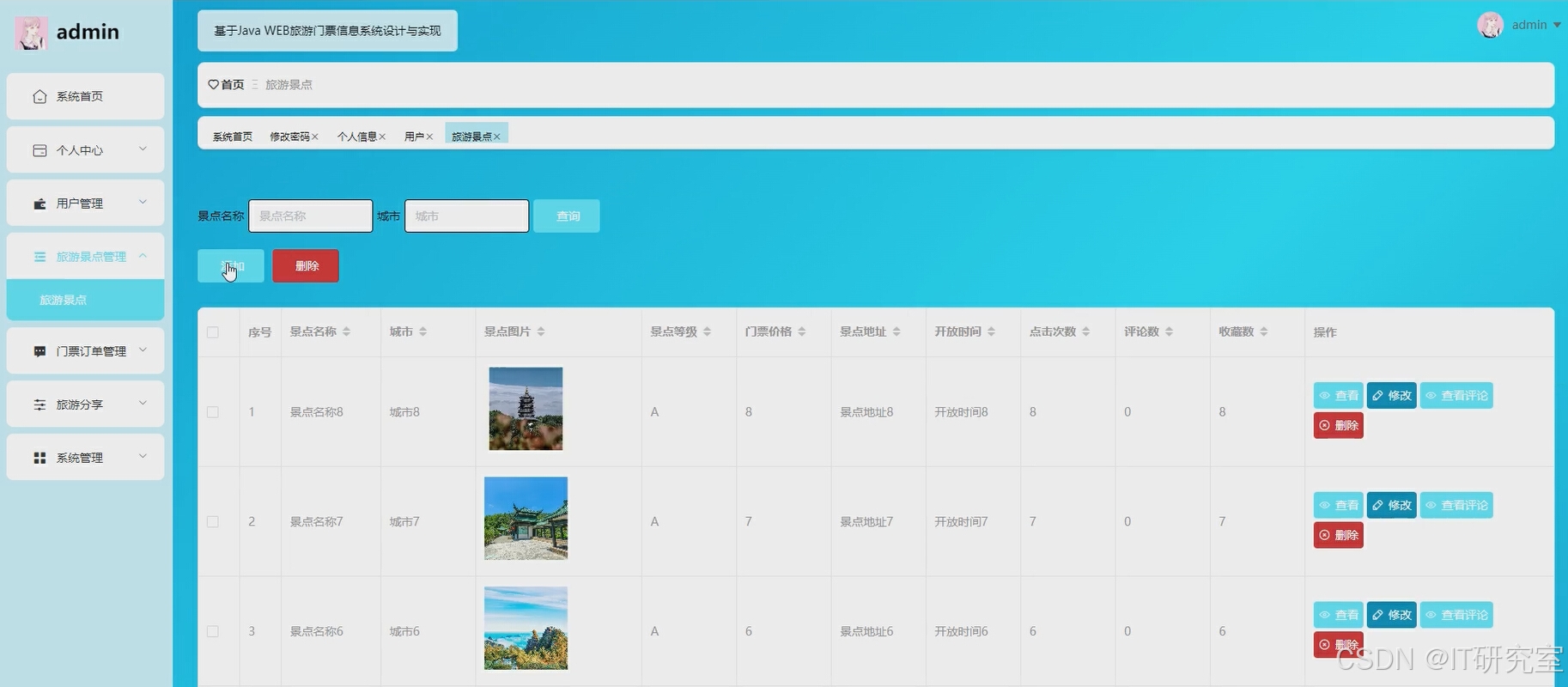
Task: Click the sidebar admin profile avatar
Action: pyautogui.click(x=31, y=33)
